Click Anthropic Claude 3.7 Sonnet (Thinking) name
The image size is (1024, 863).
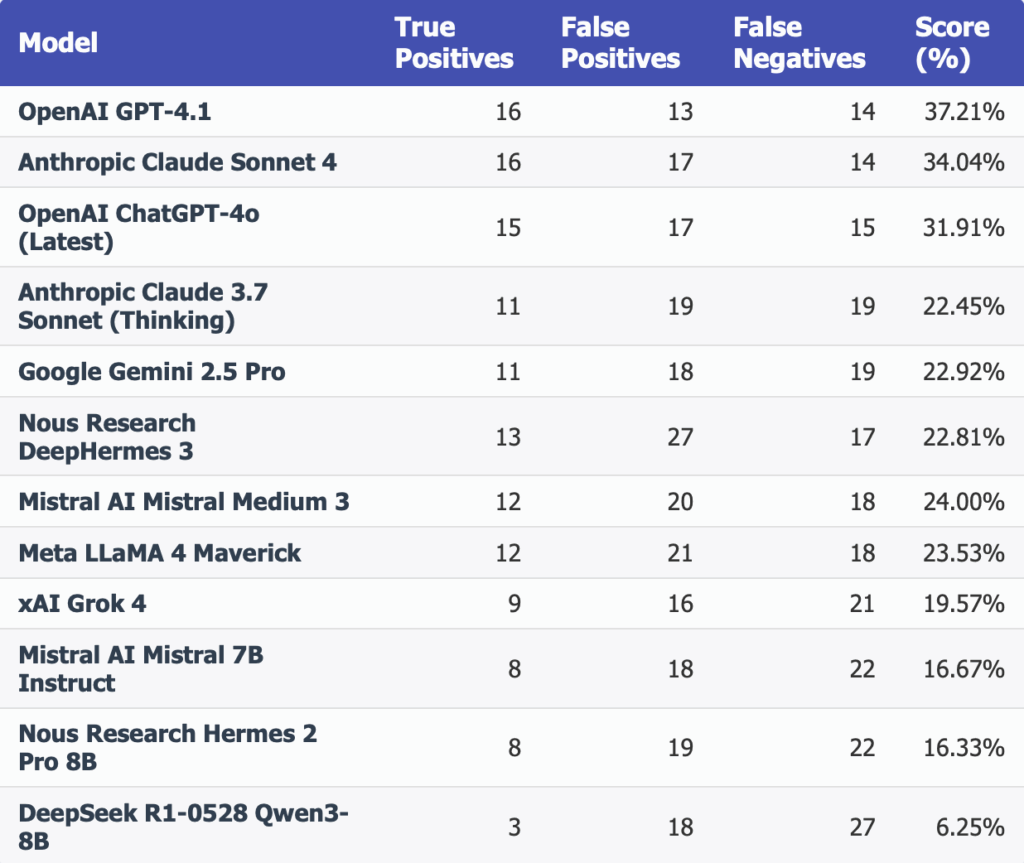(x=143, y=306)
